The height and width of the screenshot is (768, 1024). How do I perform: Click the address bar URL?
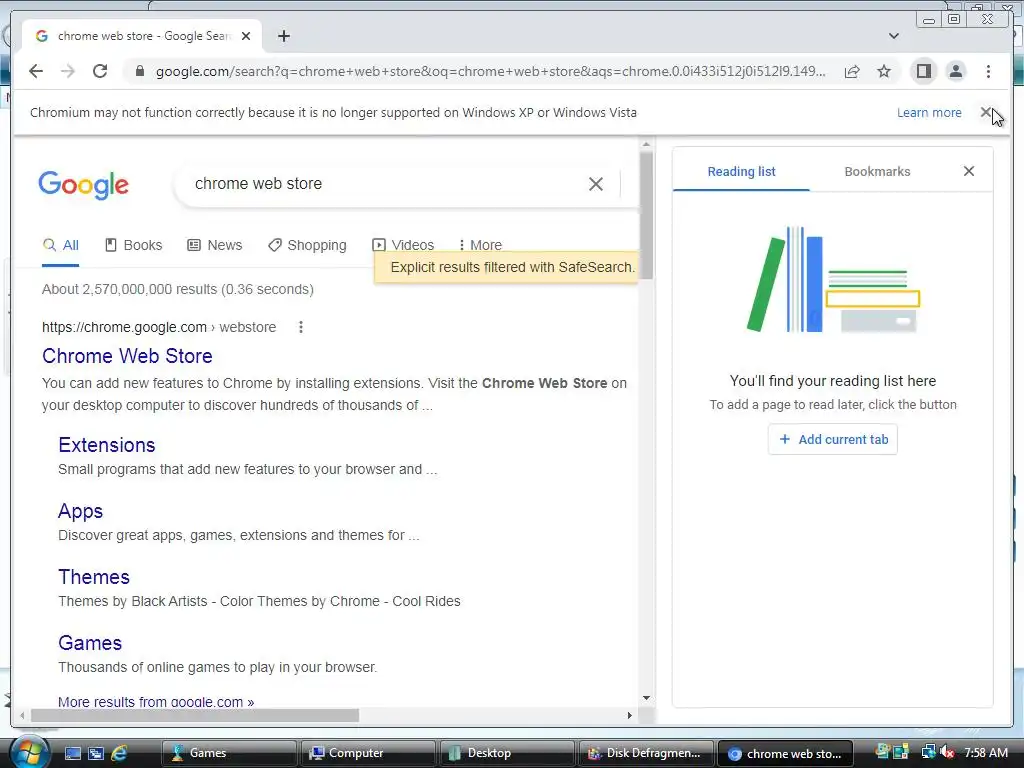click(490, 71)
